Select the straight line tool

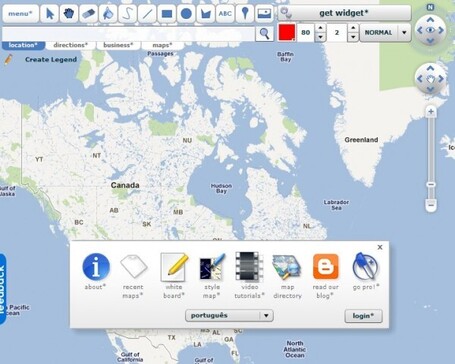click(147, 14)
